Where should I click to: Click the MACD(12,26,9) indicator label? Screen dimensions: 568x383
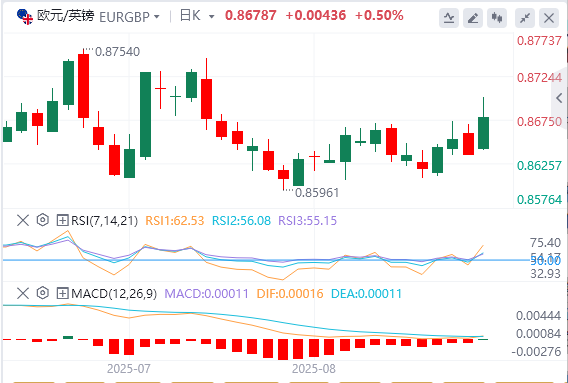114,293
